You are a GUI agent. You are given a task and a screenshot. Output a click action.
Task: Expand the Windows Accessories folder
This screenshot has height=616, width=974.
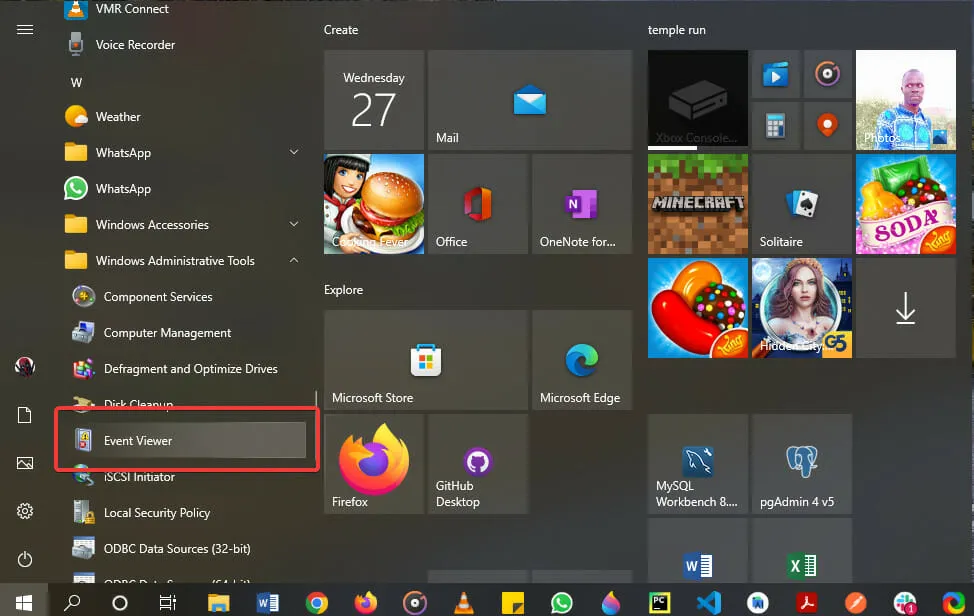point(294,225)
